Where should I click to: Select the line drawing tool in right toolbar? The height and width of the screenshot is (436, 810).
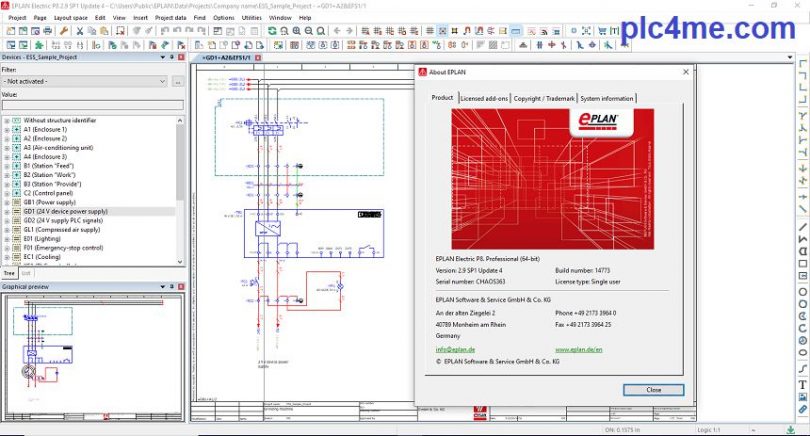click(802, 226)
